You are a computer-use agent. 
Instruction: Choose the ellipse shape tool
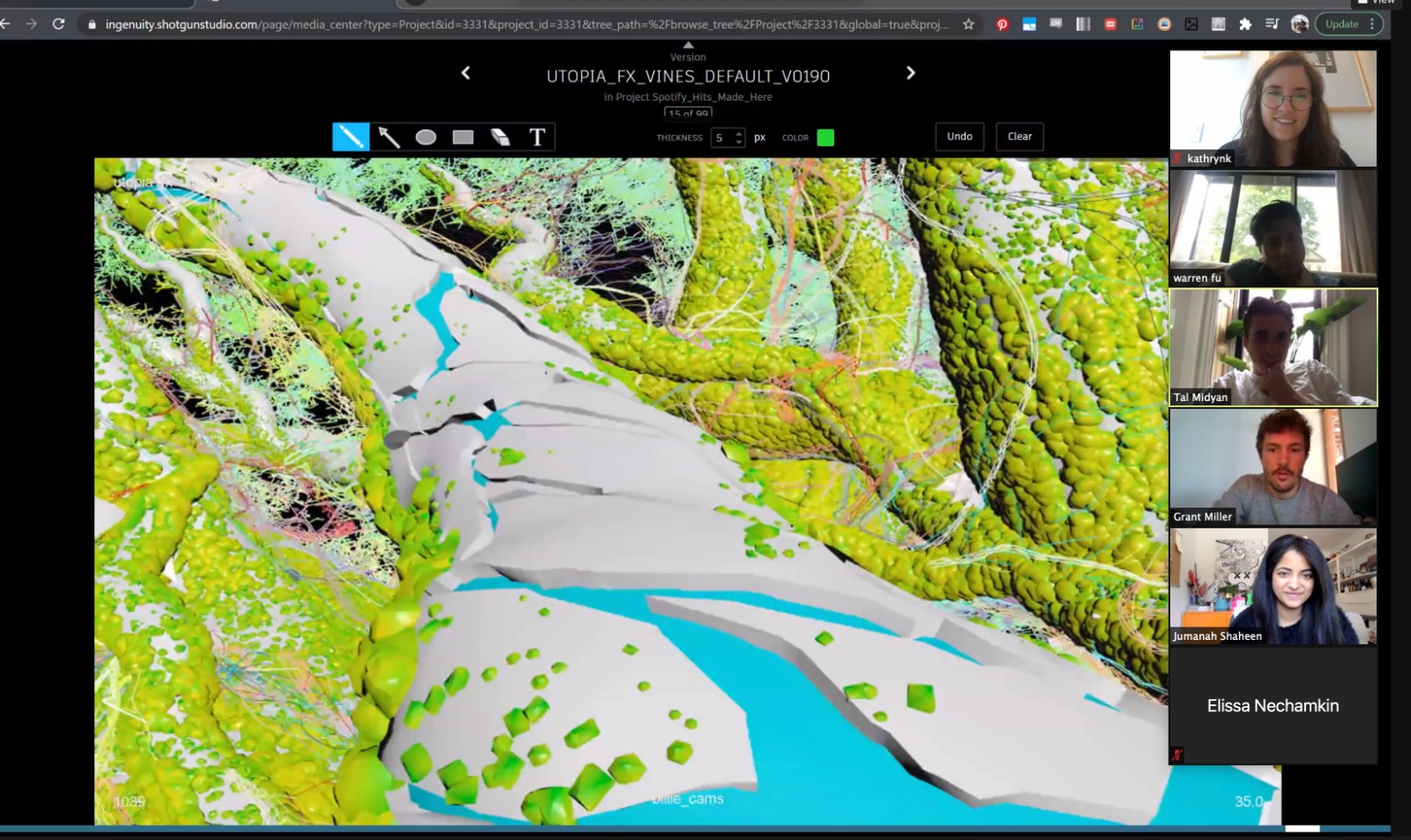click(x=426, y=137)
